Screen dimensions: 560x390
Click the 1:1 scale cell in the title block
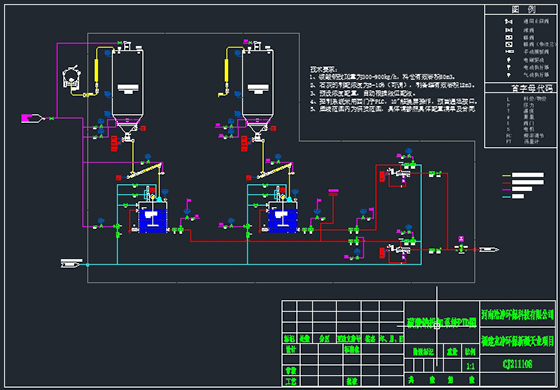[x=470, y=366]
